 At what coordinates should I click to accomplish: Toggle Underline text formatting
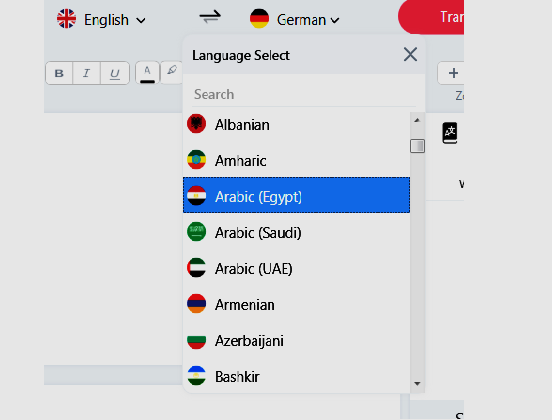coord(115,73)
